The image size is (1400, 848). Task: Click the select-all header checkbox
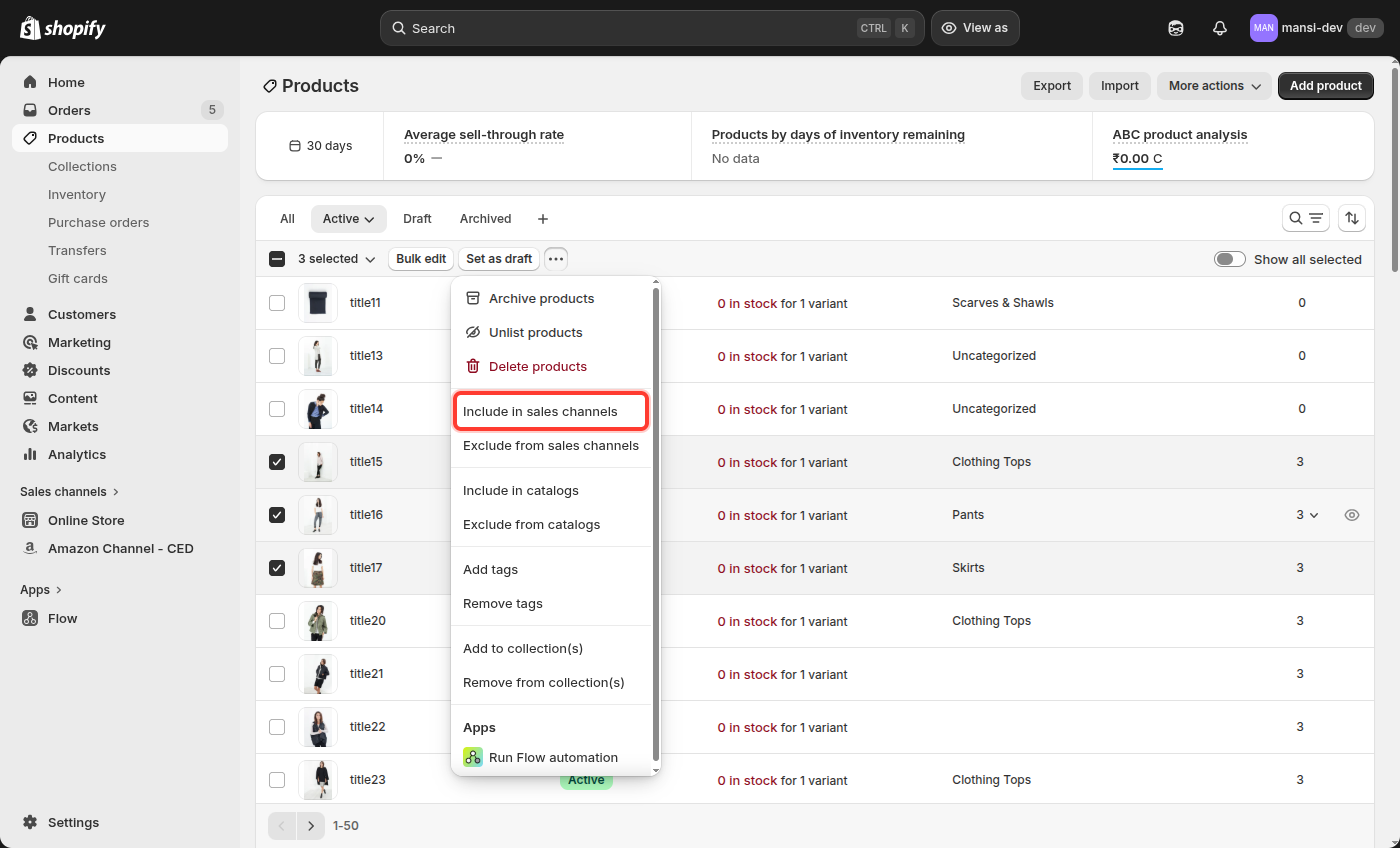[x=277, y=259]
